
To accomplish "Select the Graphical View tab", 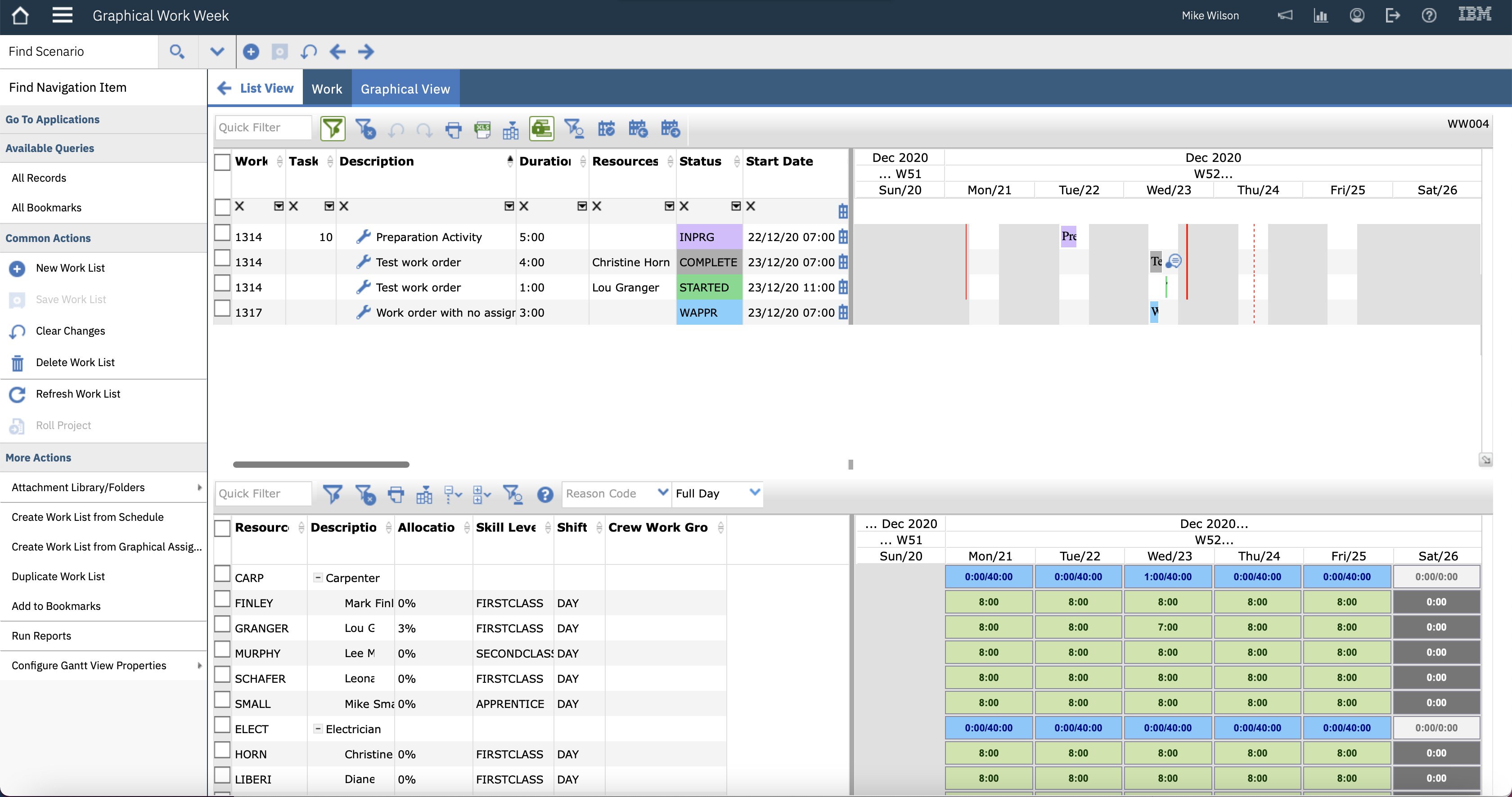I will [405, 89].
